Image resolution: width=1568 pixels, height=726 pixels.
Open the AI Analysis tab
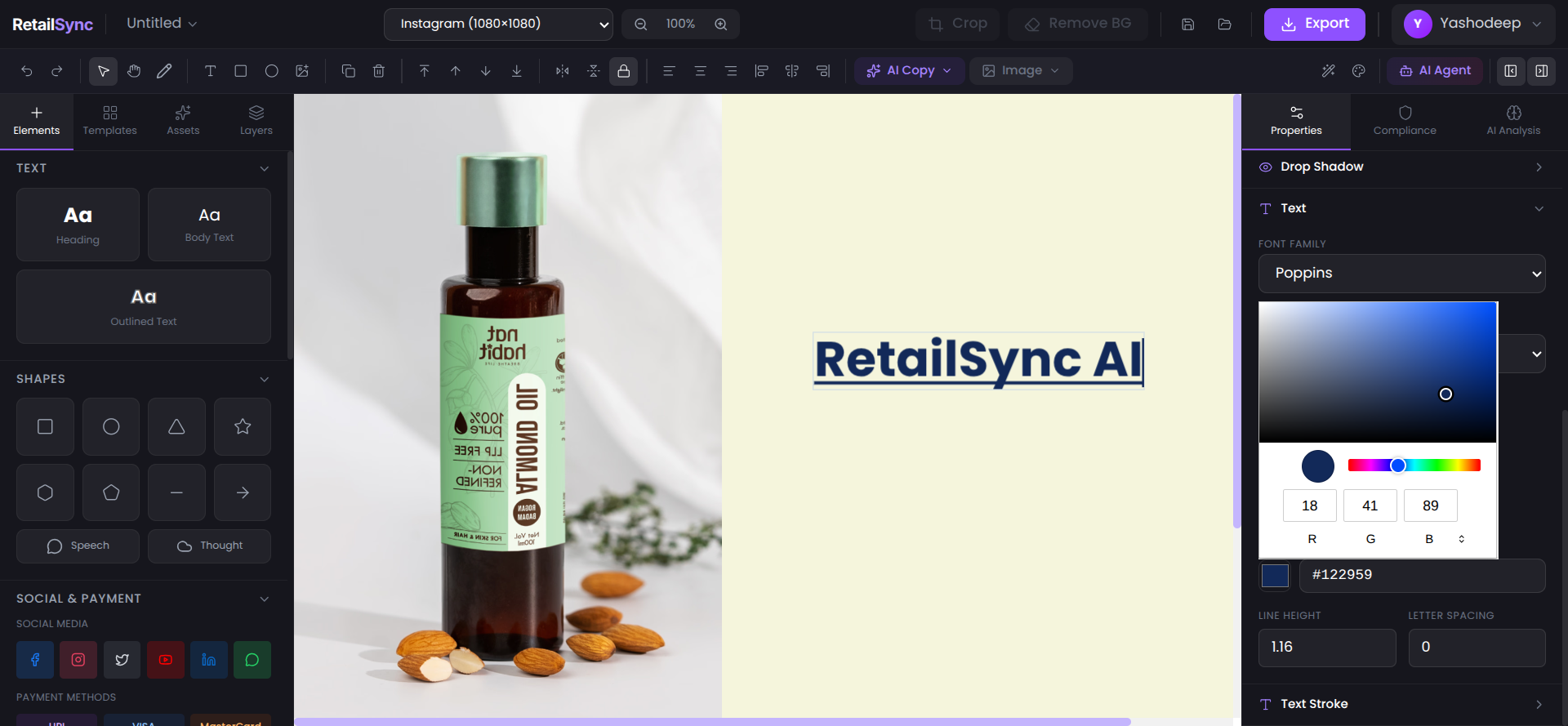[1513, 122]
